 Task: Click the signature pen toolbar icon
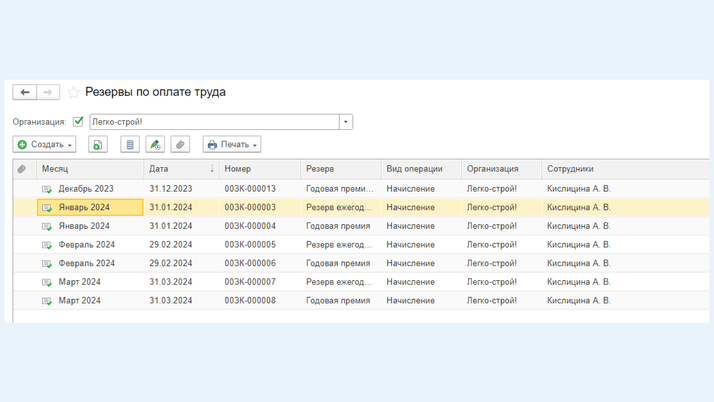tap(155, 145)
